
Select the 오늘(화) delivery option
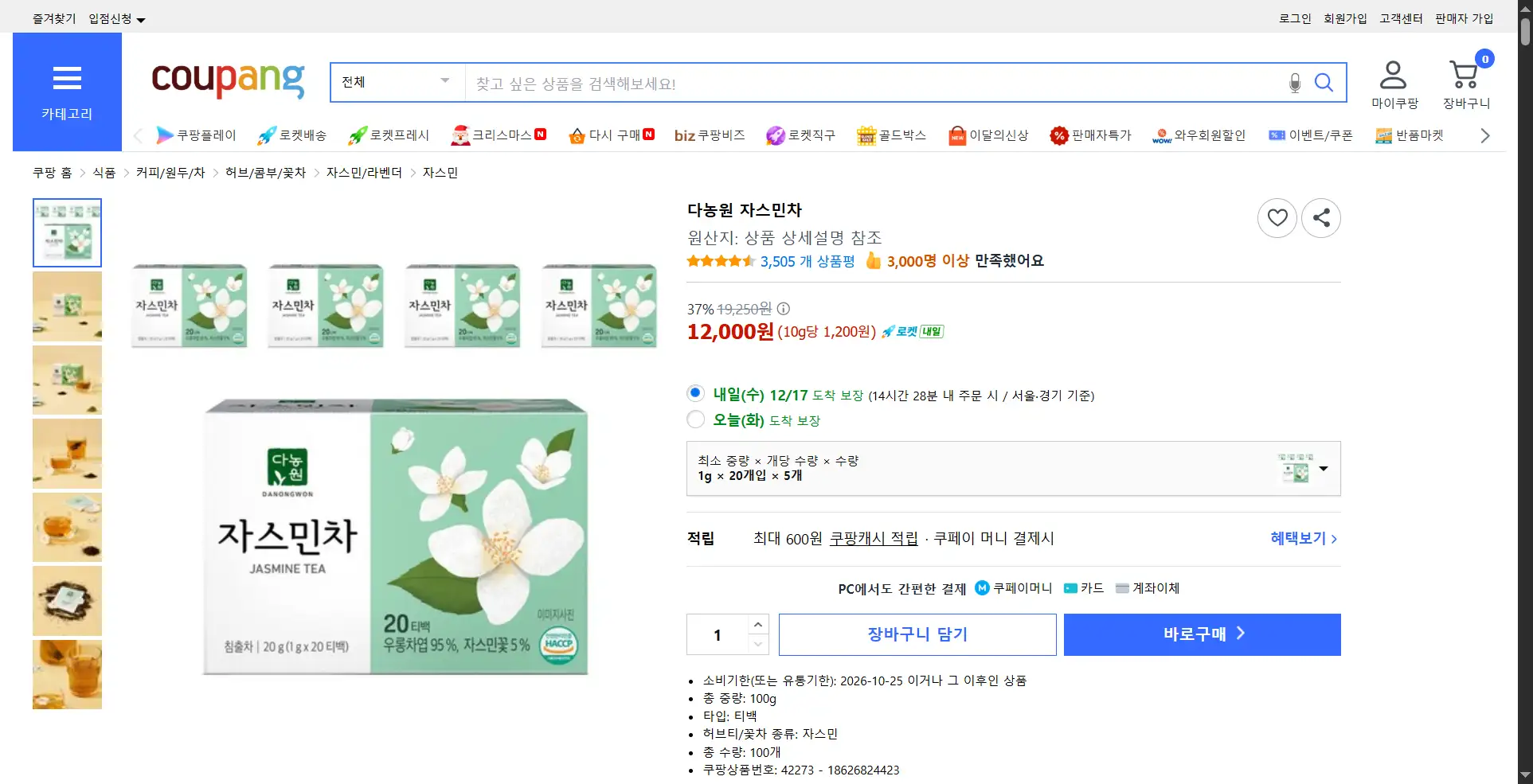pyautogui.click(x=695, y=419)
